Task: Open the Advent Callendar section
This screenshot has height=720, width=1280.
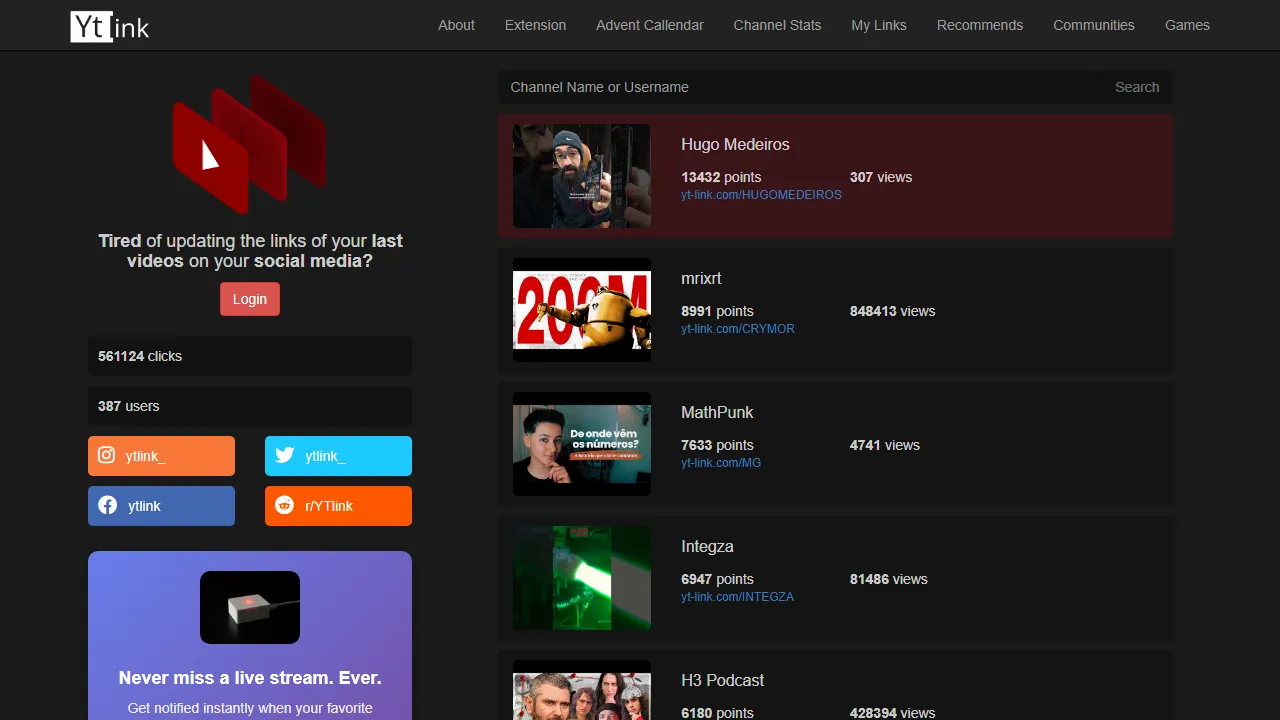Action: coord(649,25)
